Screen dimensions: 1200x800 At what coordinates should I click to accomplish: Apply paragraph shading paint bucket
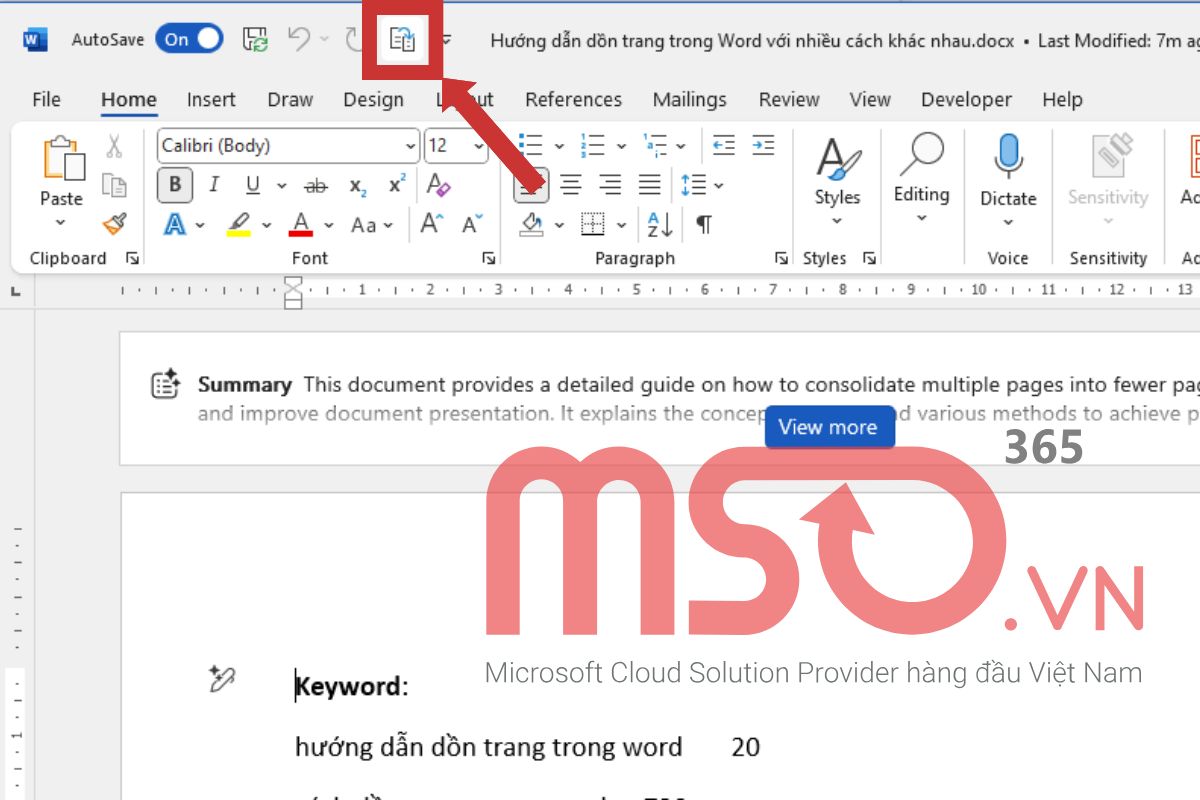[x=531, y=225]
